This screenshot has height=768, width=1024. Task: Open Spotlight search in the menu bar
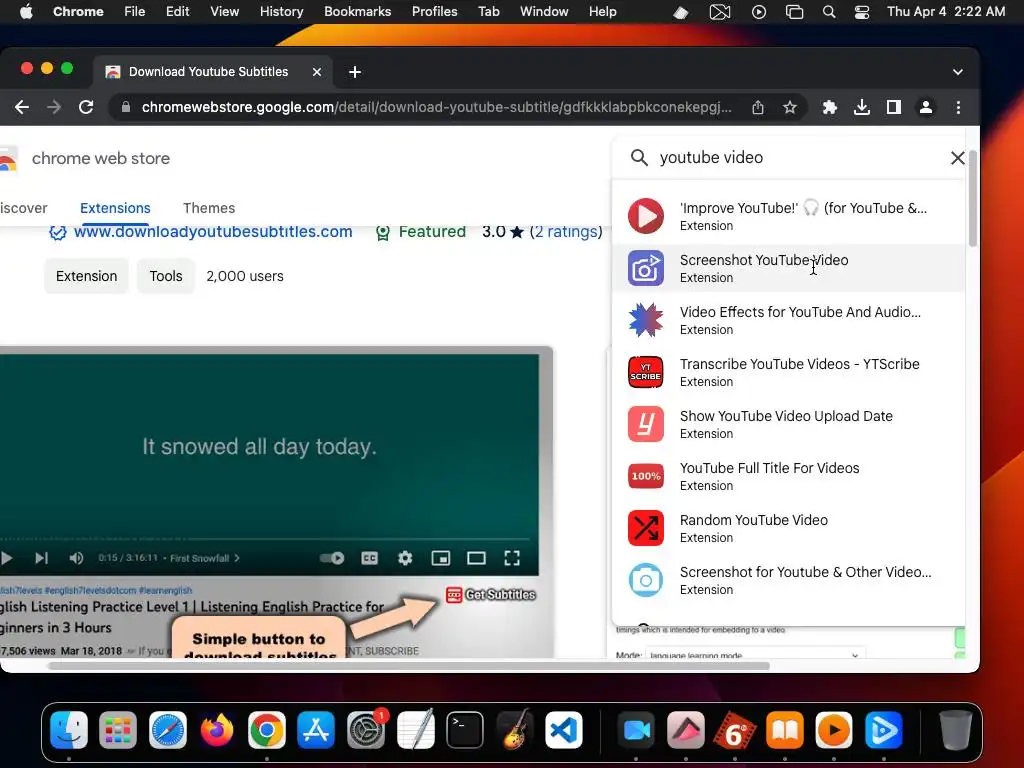click(x=829, y=12)
